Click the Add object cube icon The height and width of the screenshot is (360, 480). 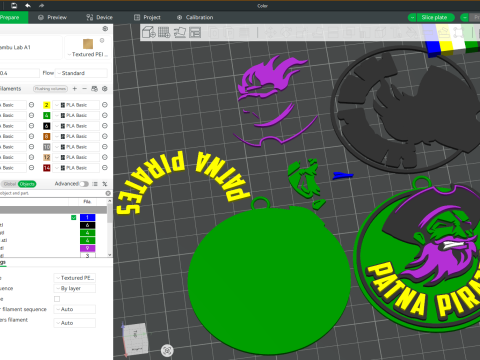click(149, 32)
